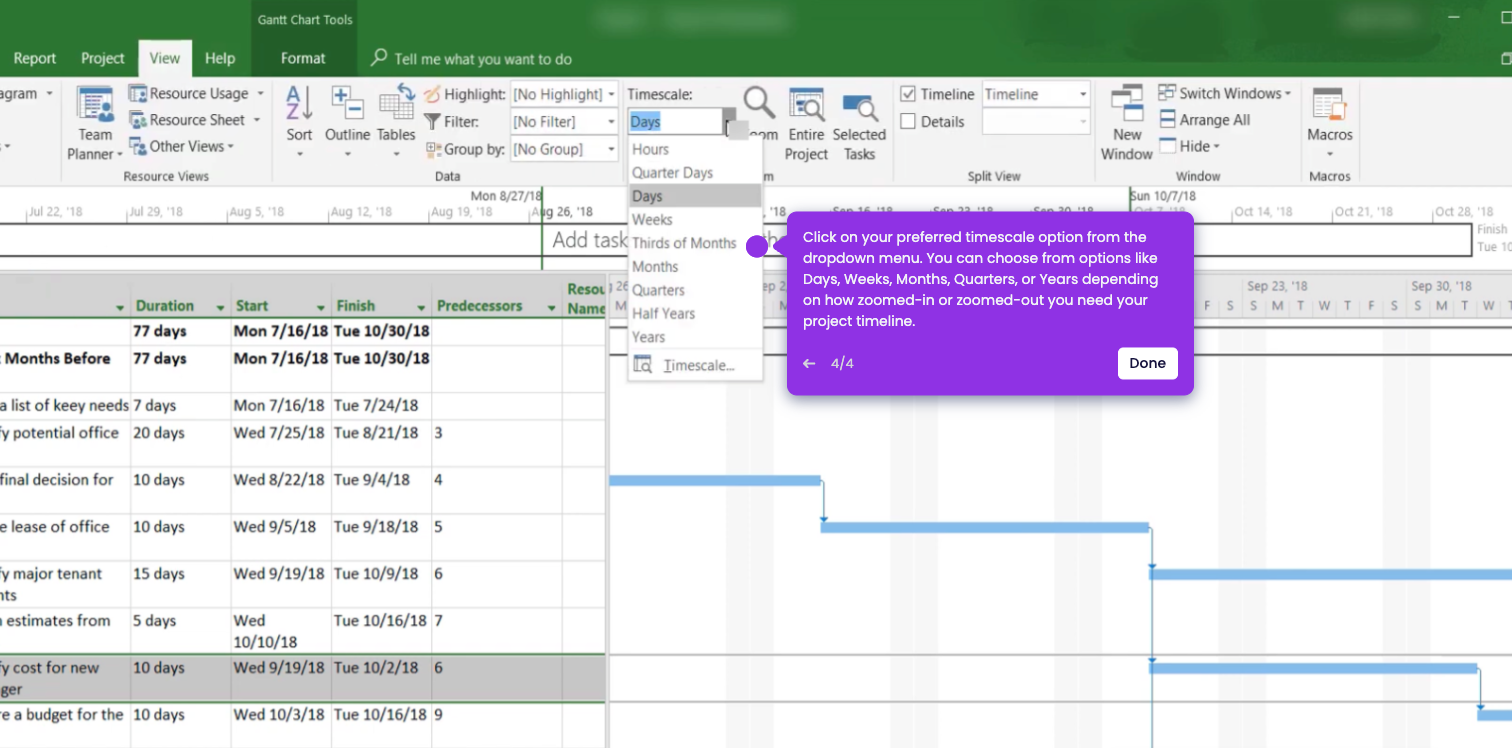
Task: Click Arrange All windows
Action: [x=1205, y=119]
